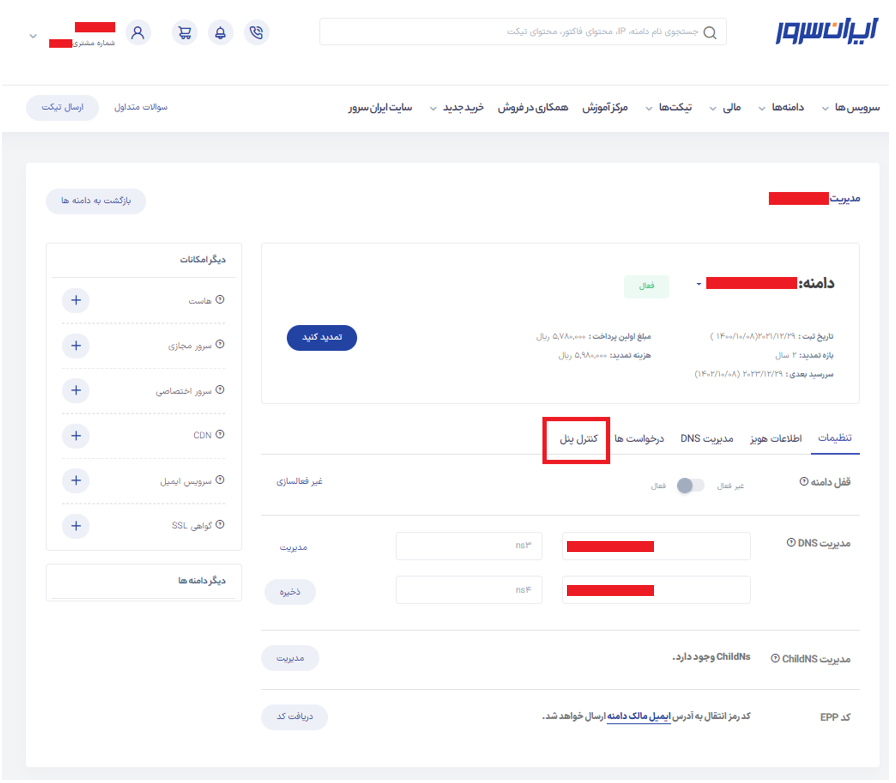The height and width of the screenshot is (783, 896).
Task: Click the phone support icon
Action: (257, 32)
